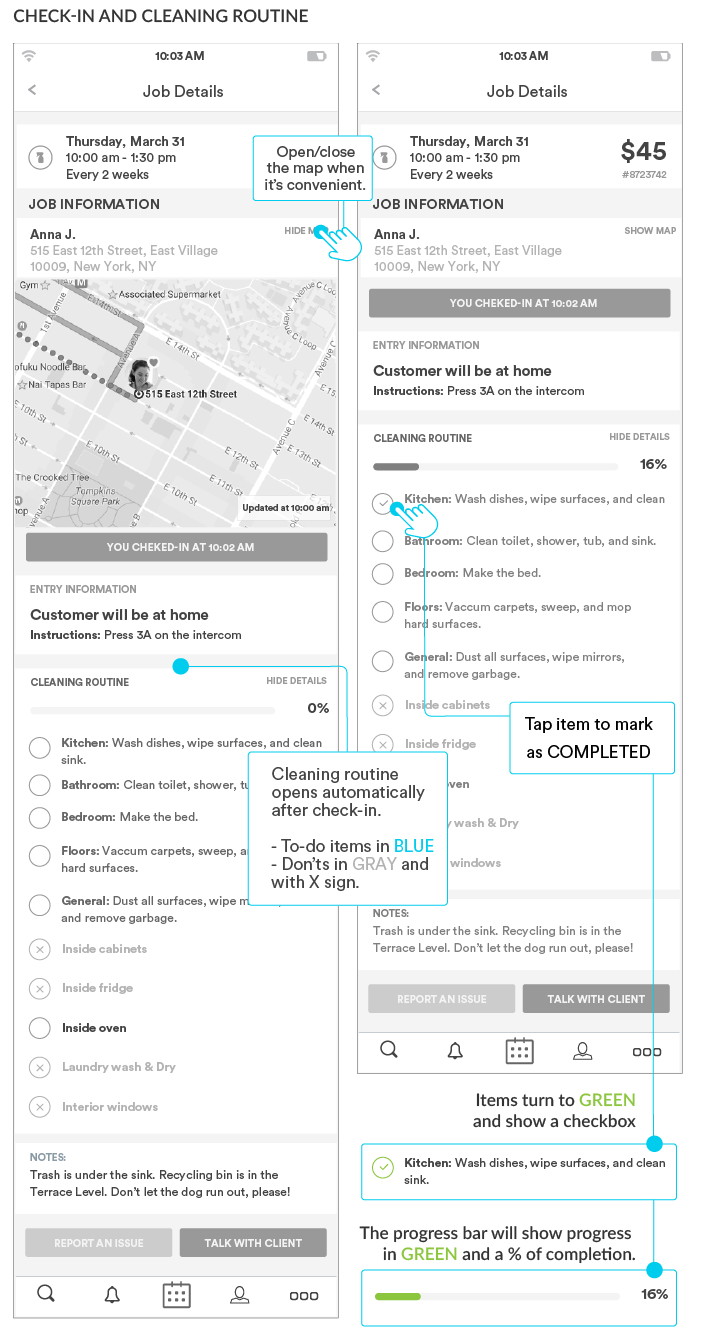Open notifications bell in right screen bottom bar
701x1335 pixels.
[x=455, y=1050]
